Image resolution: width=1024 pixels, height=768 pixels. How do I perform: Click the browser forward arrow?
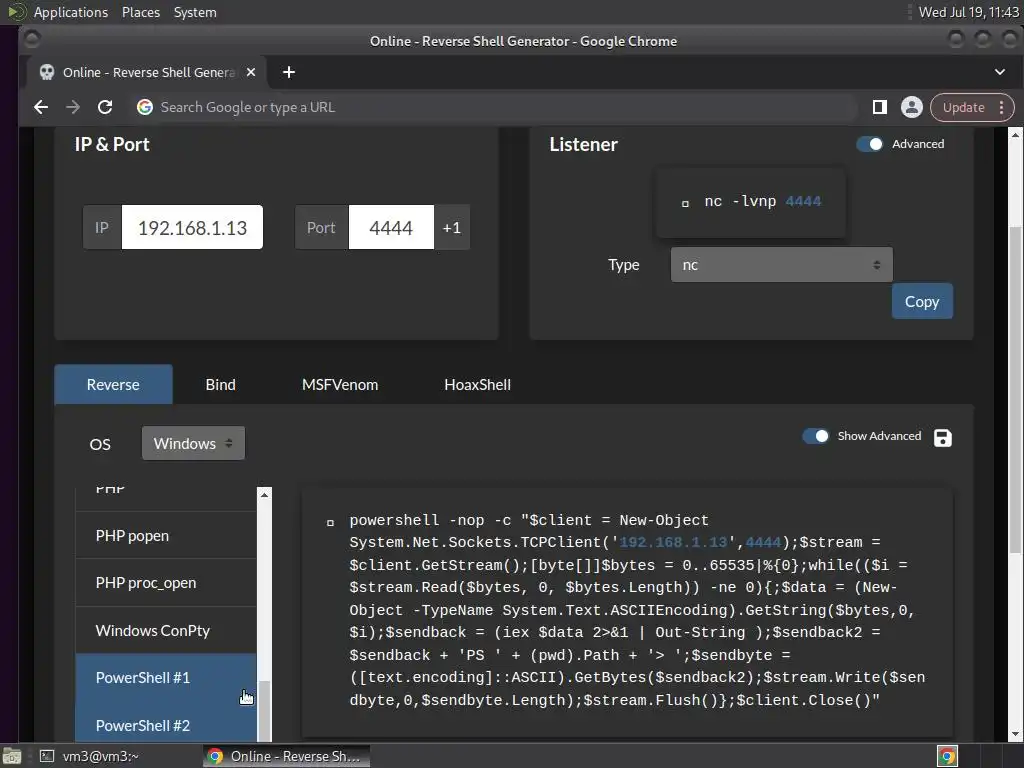coord(72,107)
